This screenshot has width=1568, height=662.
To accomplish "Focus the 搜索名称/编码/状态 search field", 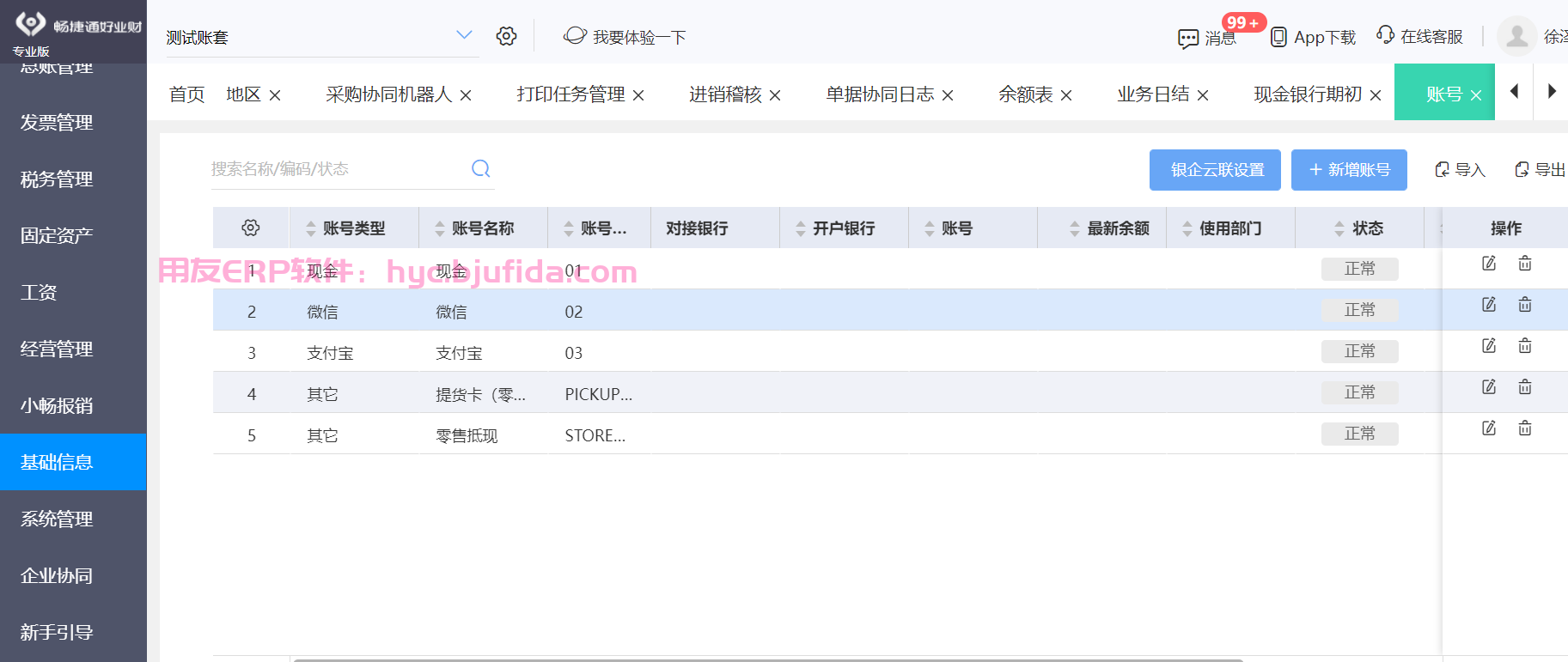I will 339,169.
